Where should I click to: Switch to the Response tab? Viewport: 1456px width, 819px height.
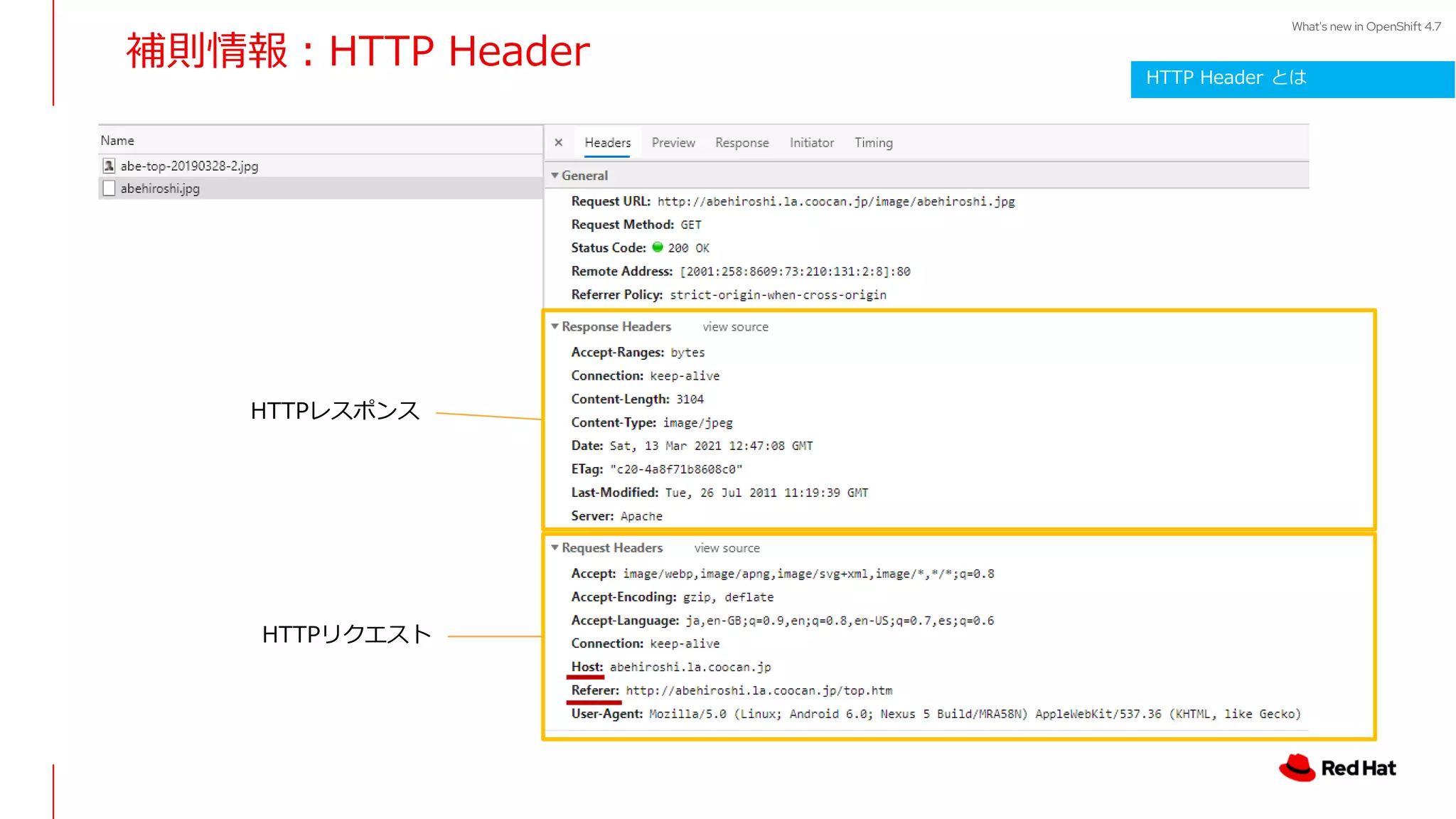(x=742, y=143)
